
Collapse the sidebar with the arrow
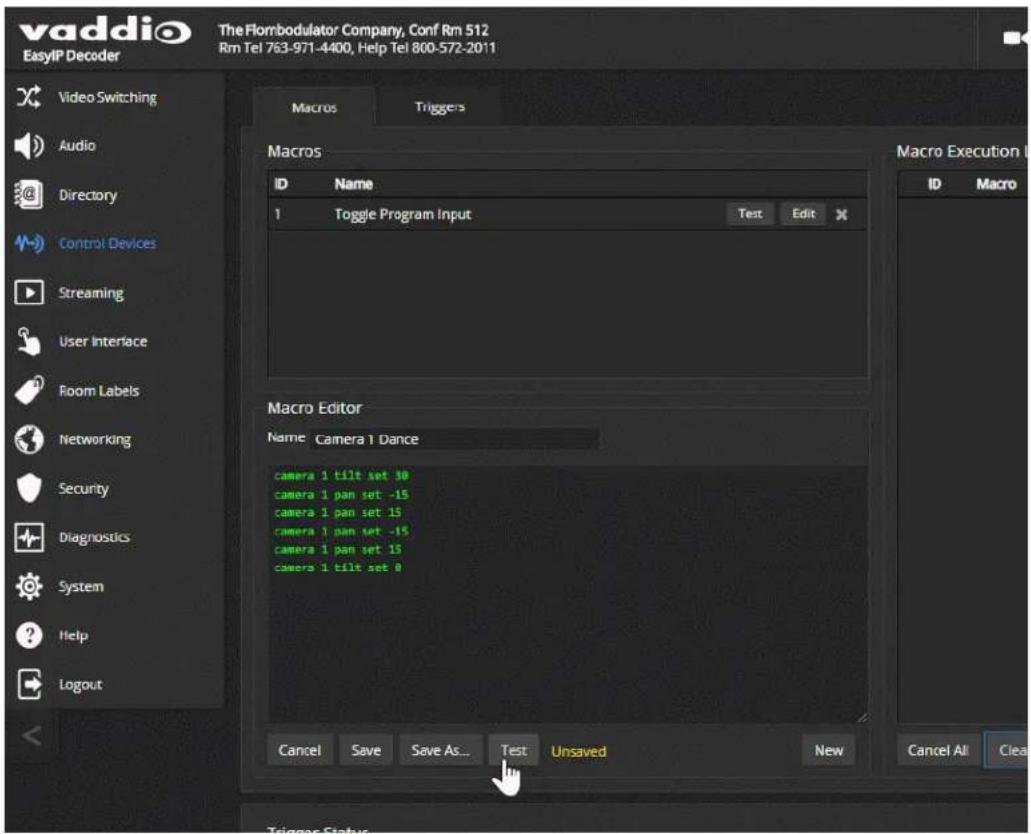[31, 735]
